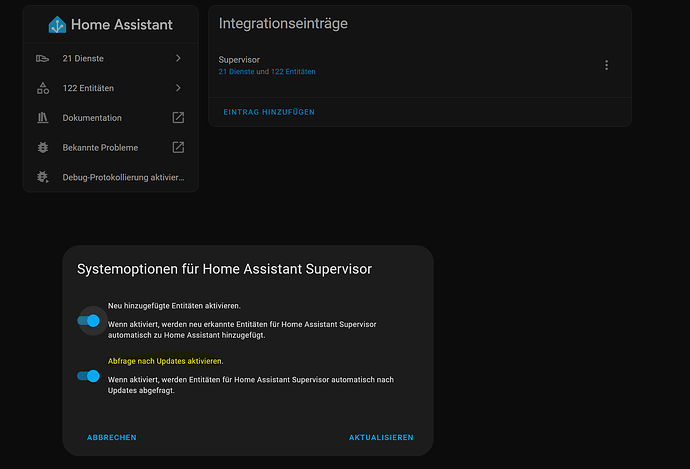Click the ABBRECHEN button
This screenshot has width=690, height=469.
pos(112,437)
